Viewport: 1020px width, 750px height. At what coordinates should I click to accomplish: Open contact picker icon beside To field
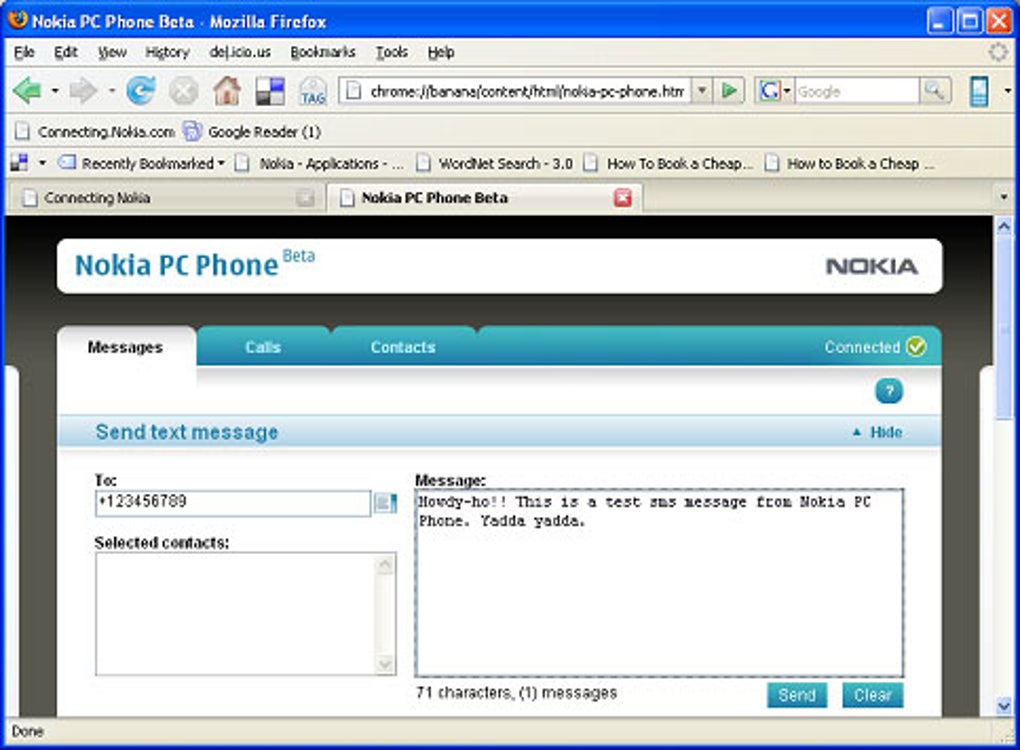click(384, 503)
